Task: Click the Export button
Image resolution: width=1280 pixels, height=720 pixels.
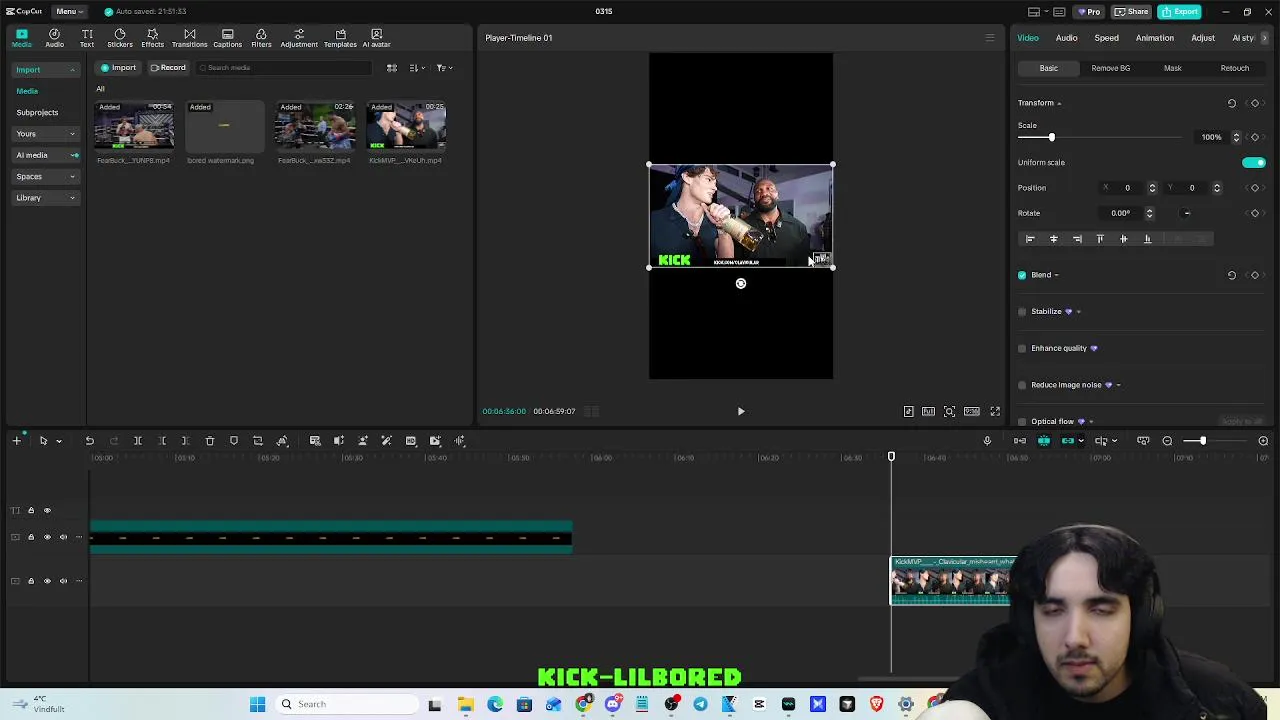Action: (x=1181, y=11)
